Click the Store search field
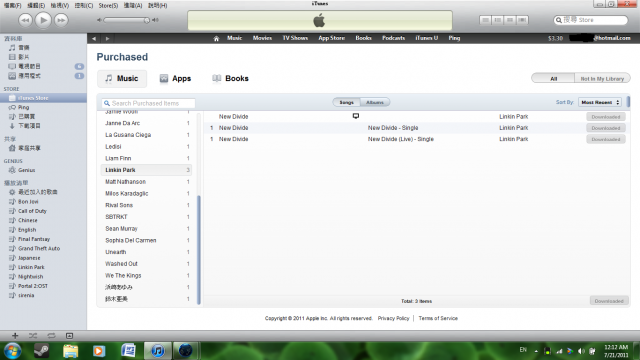The image size is (640, 360). (x=591, y=20)
